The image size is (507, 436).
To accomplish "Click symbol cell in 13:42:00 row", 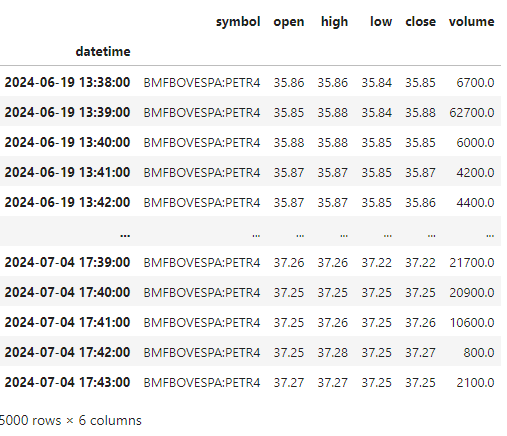I will [x=202, y=203].
